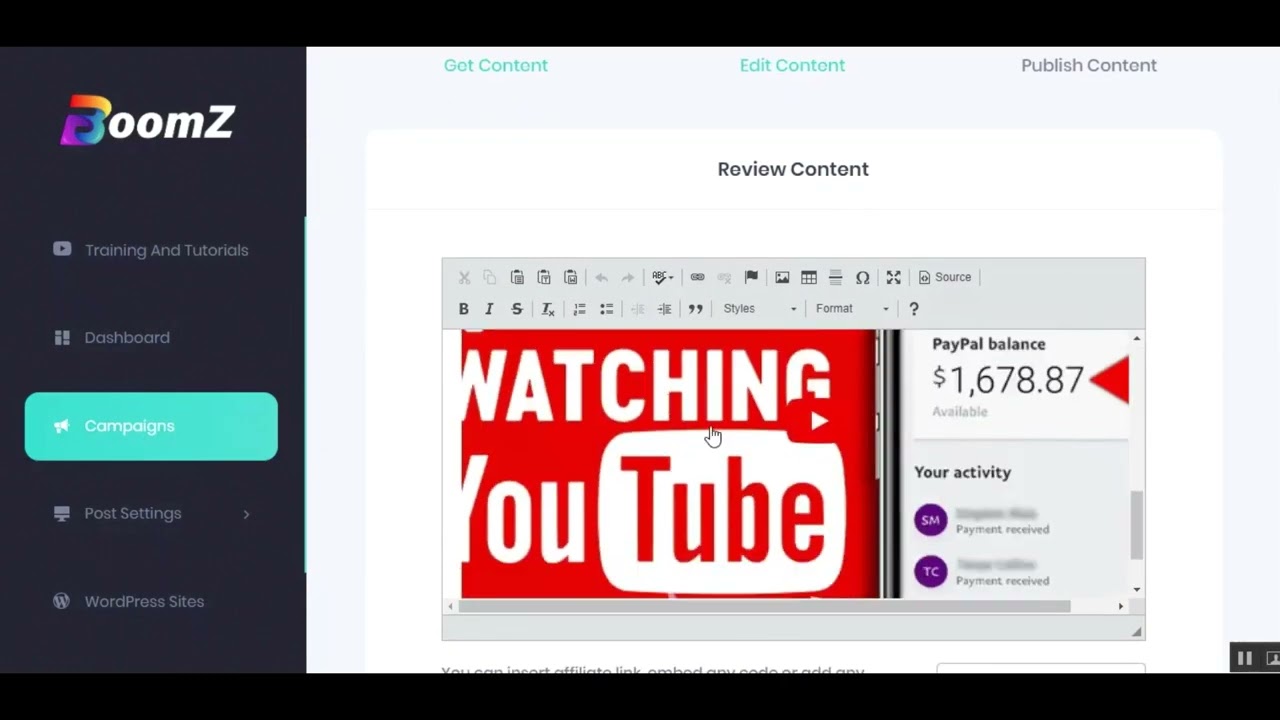Open the spell check ABC dropdown
Image resolution: width=1280 pixels, height=720 pixels.
[662, 277]
